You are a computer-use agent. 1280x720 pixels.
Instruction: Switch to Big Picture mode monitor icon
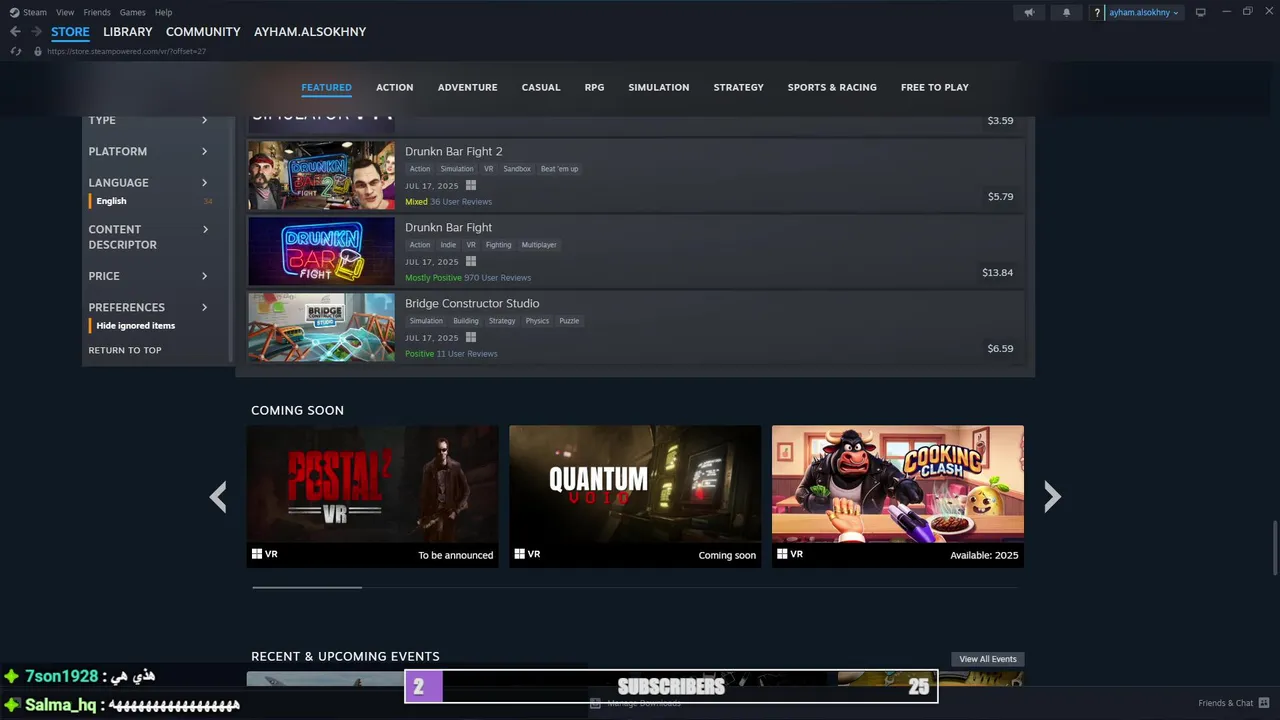[1201, 12]
